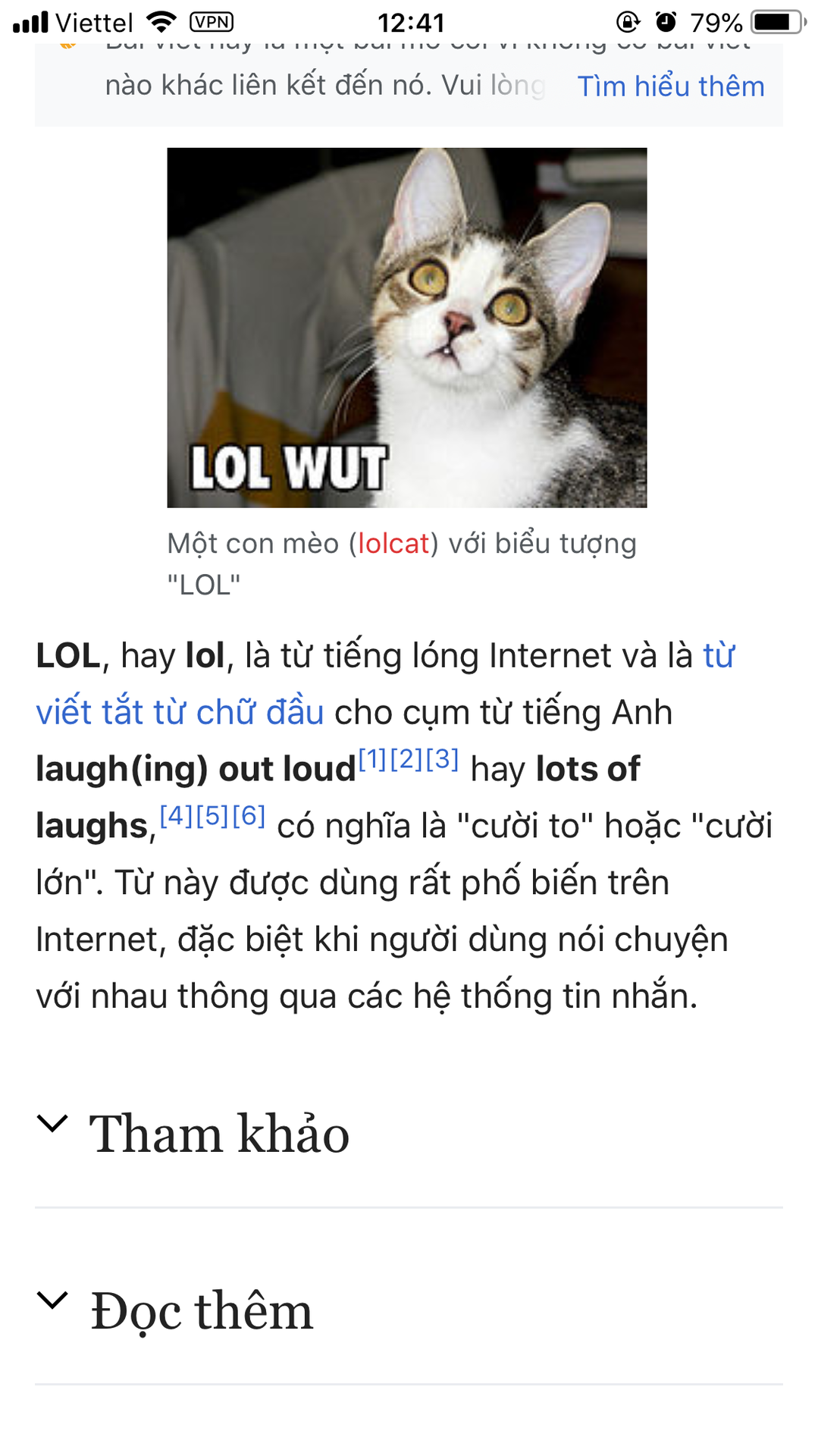Expand the Đọc thêm section chevron
The height and width of the screenshot is (1456, 818).
53,1301
